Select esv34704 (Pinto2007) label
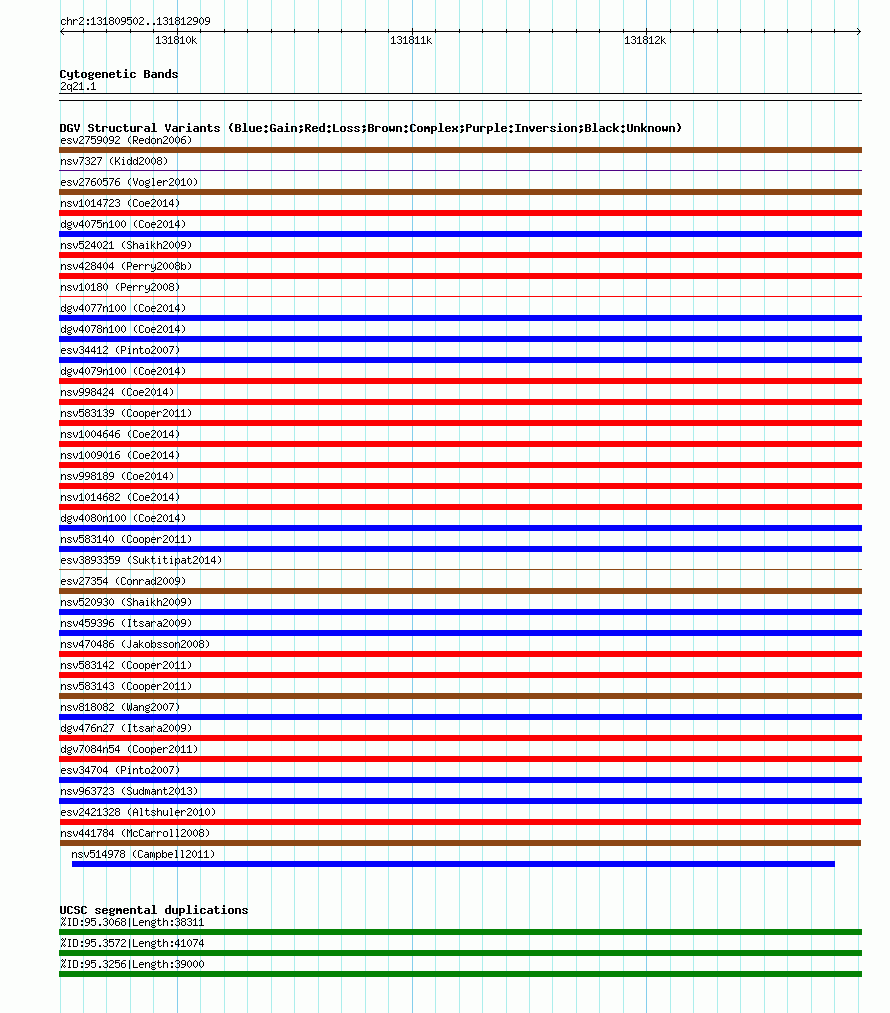 [120, 770]
